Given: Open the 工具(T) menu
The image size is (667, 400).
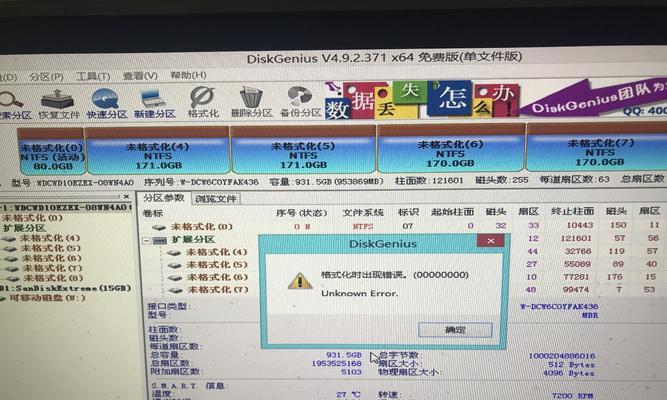Looking at the screenshot, I should [93, 76].
